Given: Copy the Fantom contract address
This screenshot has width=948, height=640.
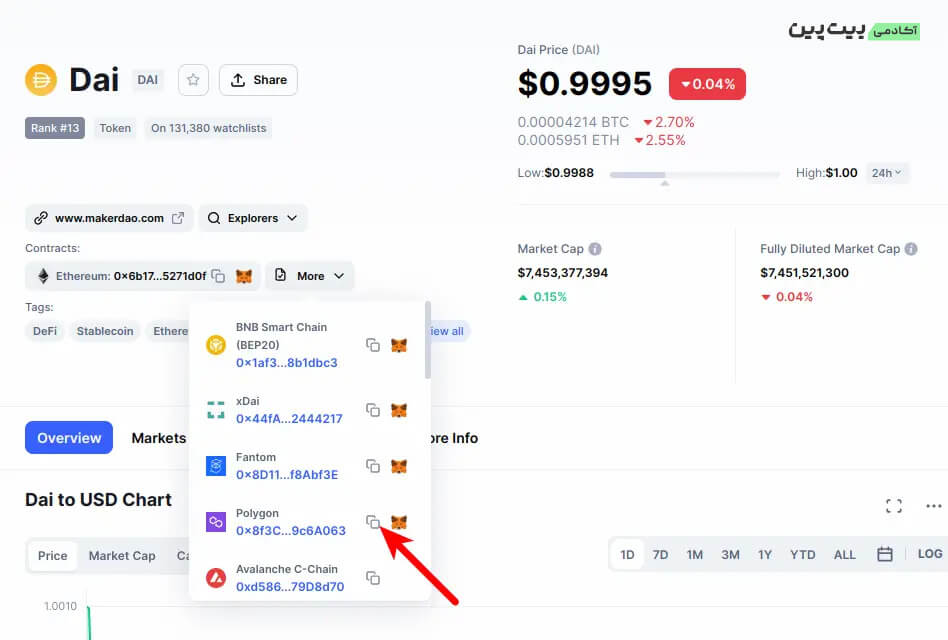Looking at the screenshot, I should [x=373, y=466].
